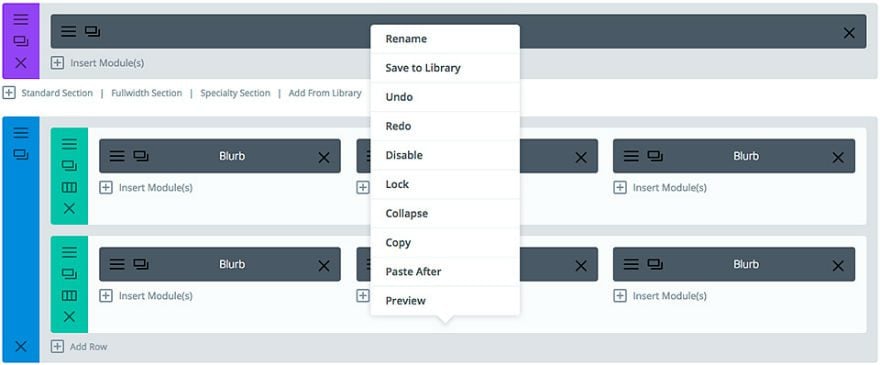Open the blue section's hamburger settings icon

(21, 133)
